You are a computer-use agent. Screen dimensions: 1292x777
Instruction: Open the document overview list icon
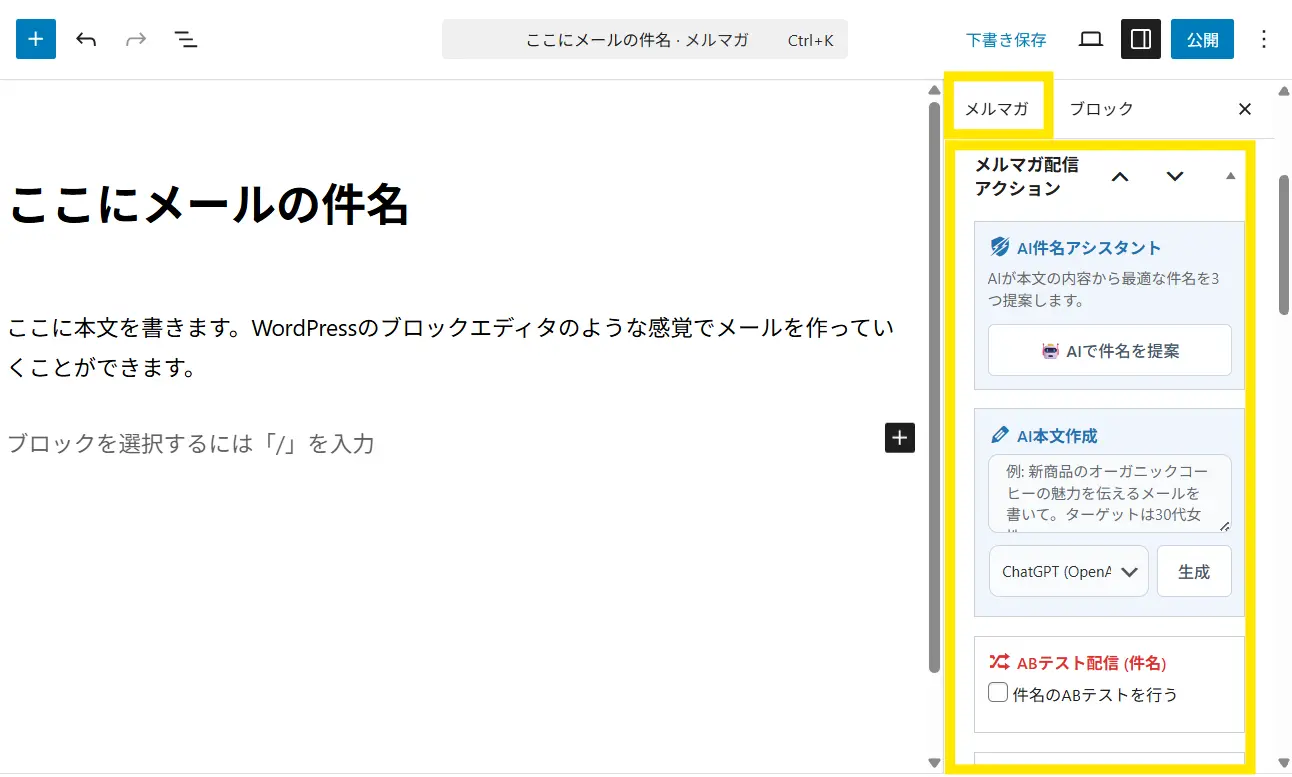tap(186, 39)
